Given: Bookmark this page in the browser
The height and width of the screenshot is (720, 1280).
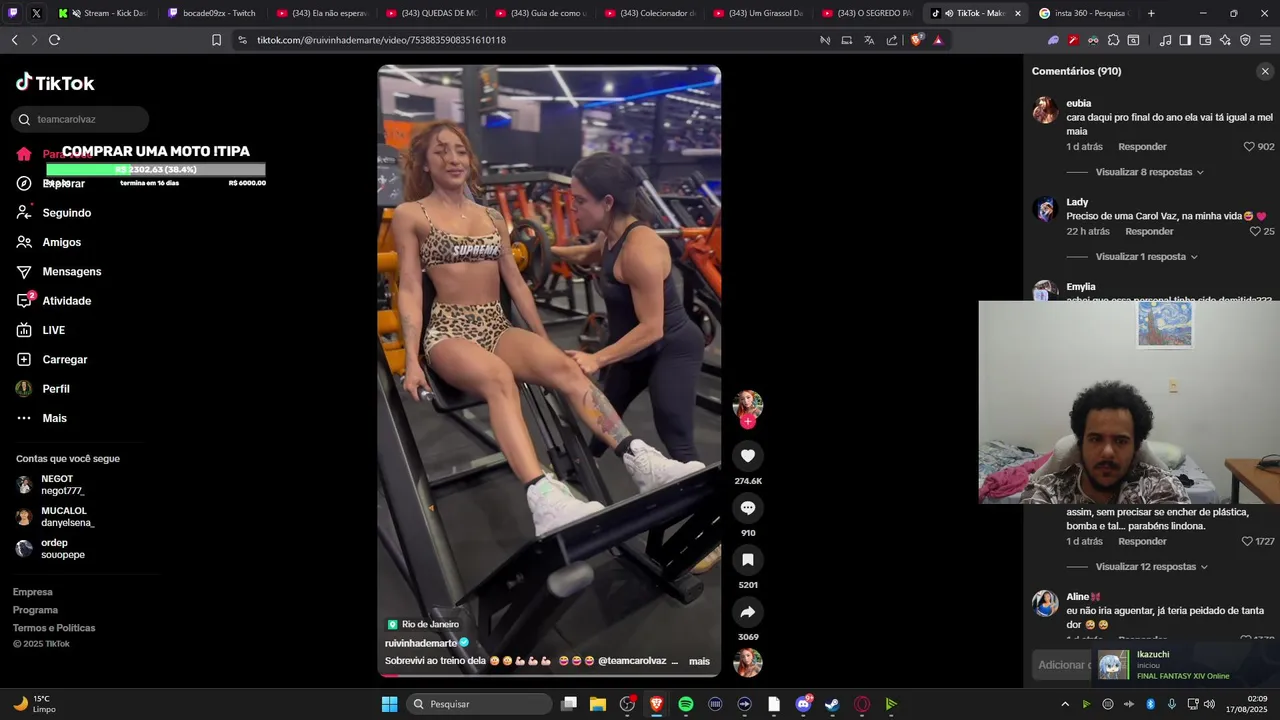Looking at the screenshot, I should coord(216,40).
